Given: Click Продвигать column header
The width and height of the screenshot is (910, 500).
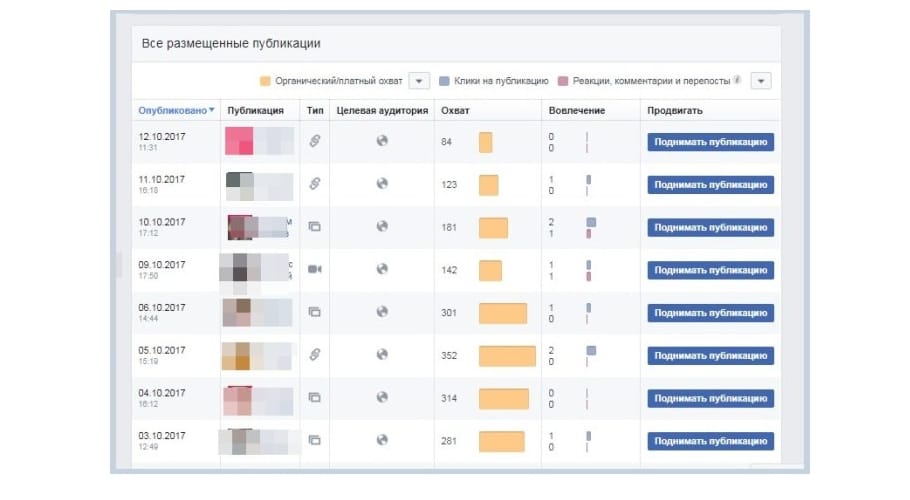Looking at the screenshot, I should click(x=675, y=110).
